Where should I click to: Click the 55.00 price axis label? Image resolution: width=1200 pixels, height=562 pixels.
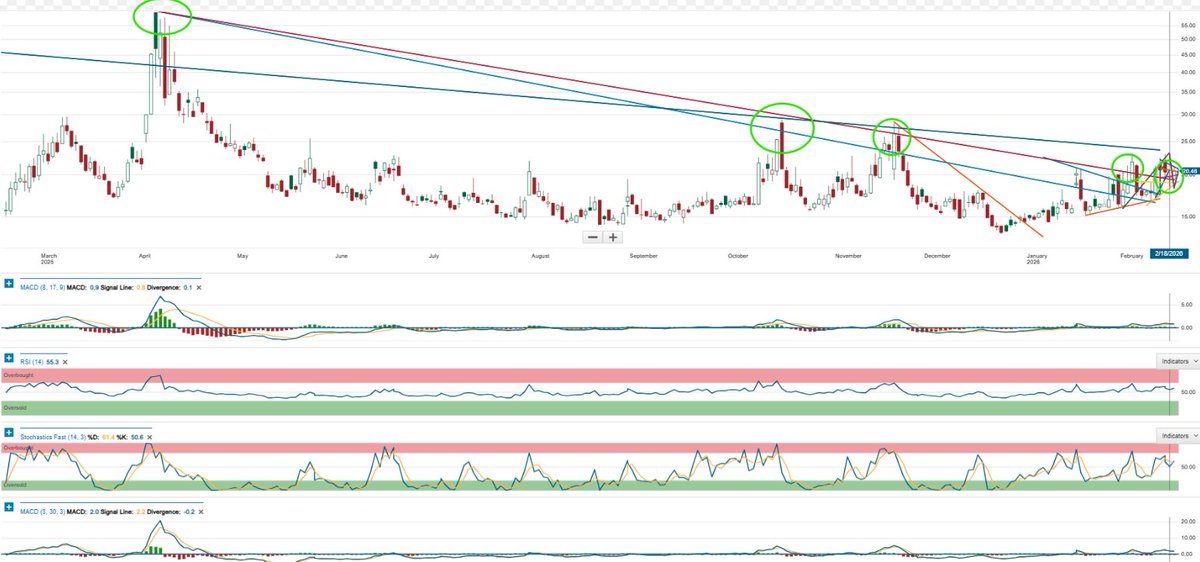(1187, 24)
